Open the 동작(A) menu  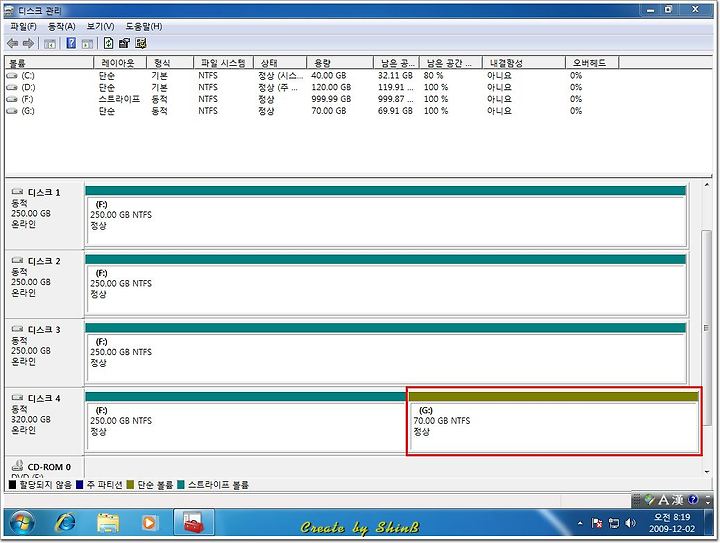[x=62, y=27]
